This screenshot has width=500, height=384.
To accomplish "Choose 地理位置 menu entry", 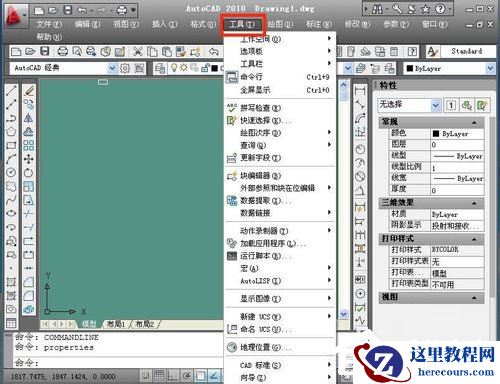I will click(280, 347).
